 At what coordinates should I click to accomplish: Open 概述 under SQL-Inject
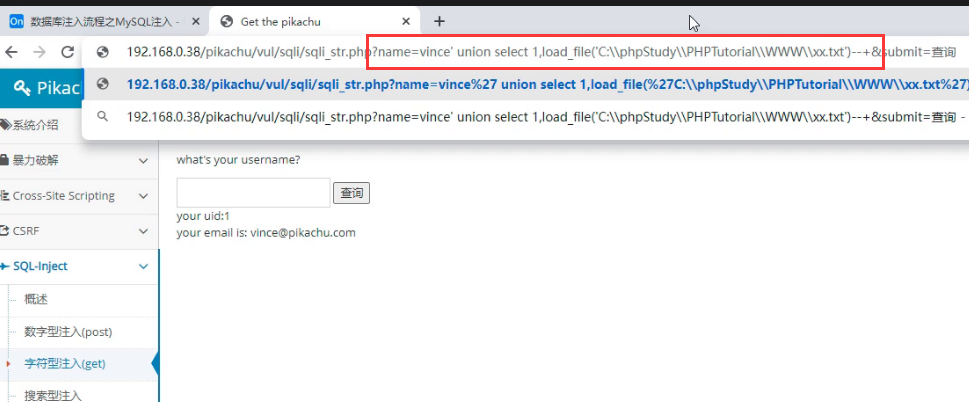(x=36, y=299)
